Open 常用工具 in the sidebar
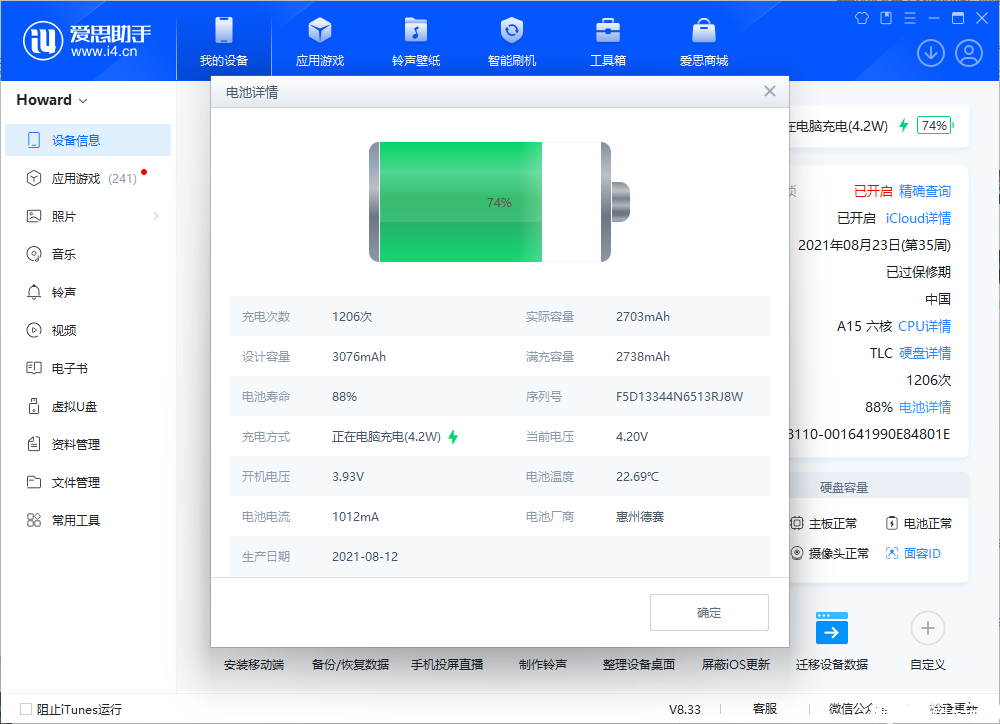This screenshot has width=1000, height=724. click(x=88, y=521)
